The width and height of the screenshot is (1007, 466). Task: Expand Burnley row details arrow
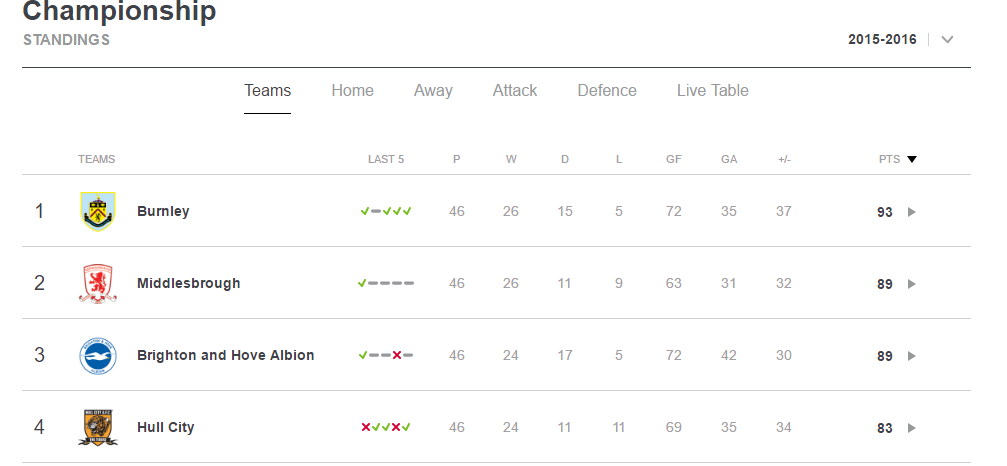pos(911,212)
